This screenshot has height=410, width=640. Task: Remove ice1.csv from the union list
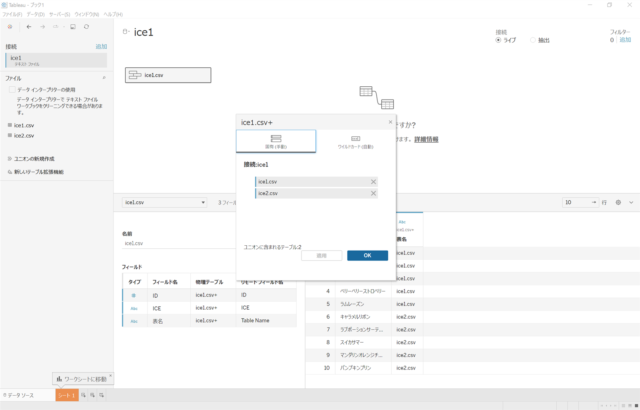tap(373, 181)
